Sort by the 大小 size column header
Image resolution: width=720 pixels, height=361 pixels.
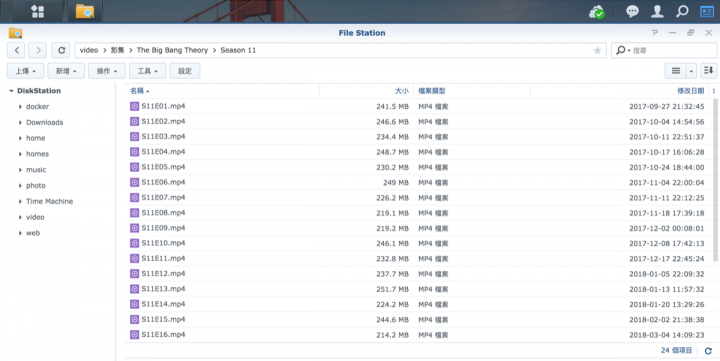366,91
